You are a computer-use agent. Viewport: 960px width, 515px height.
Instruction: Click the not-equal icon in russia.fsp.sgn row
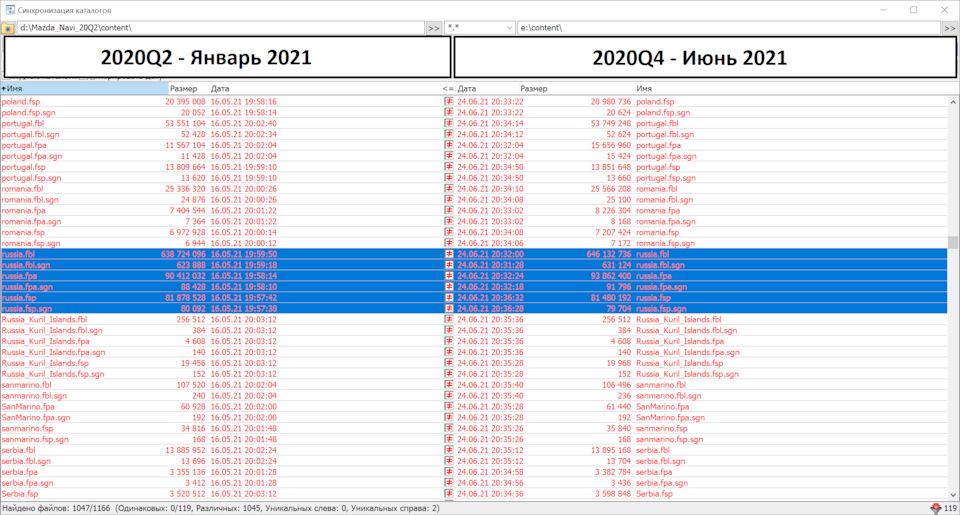449,309
